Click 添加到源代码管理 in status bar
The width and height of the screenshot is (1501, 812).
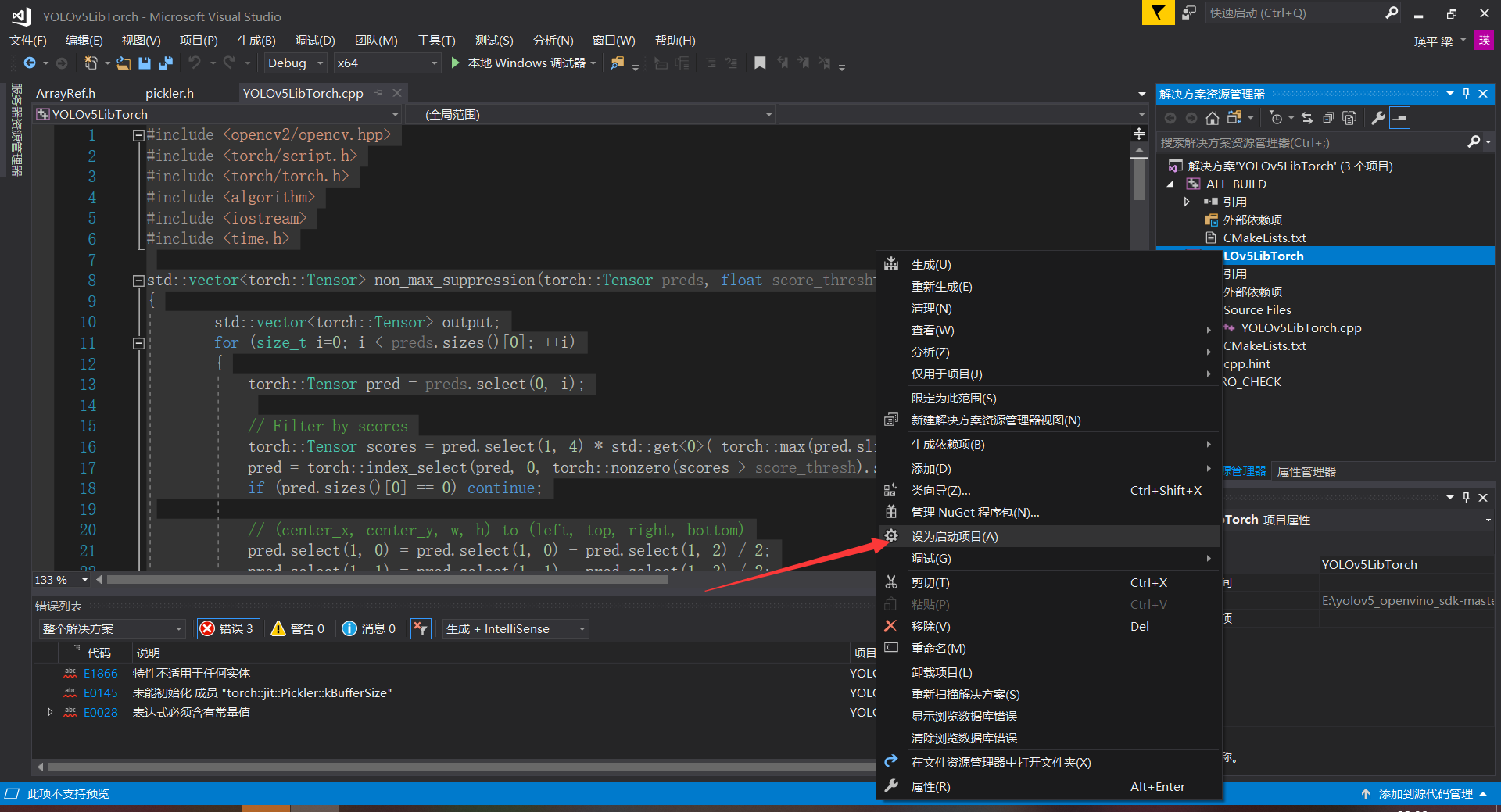point(1425,793)
